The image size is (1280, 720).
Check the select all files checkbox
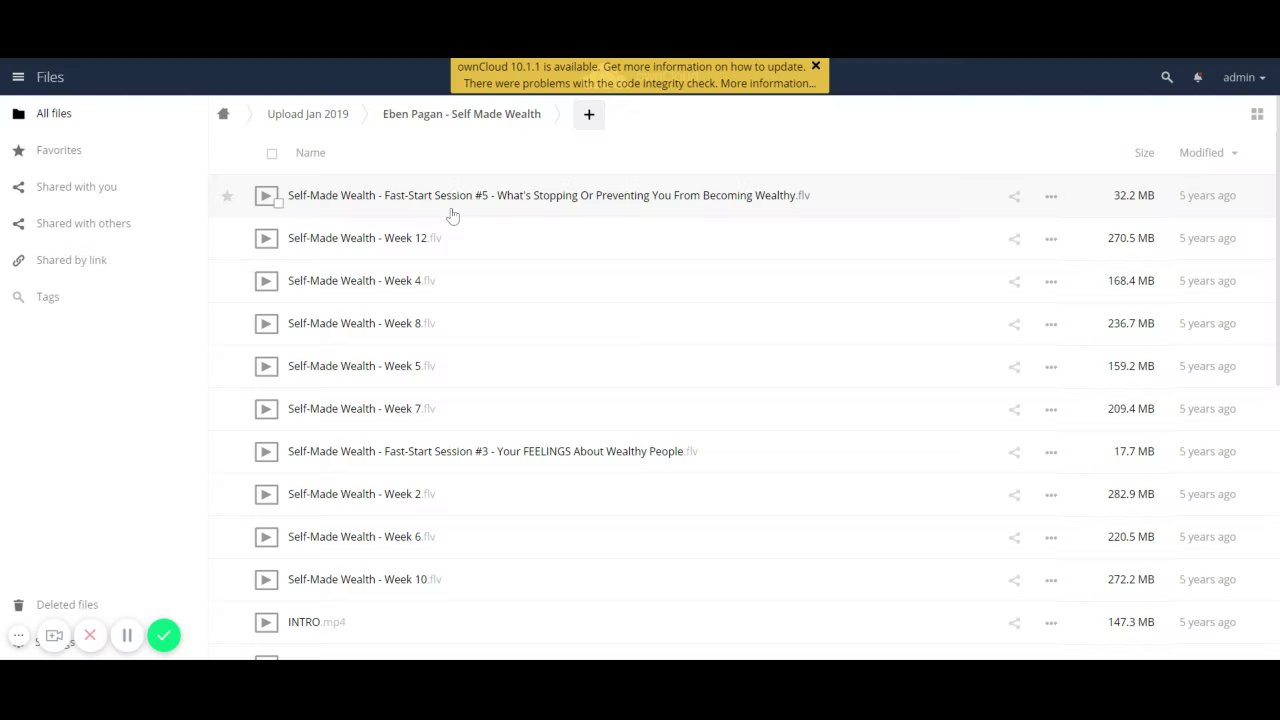click(x=272, y=154)
